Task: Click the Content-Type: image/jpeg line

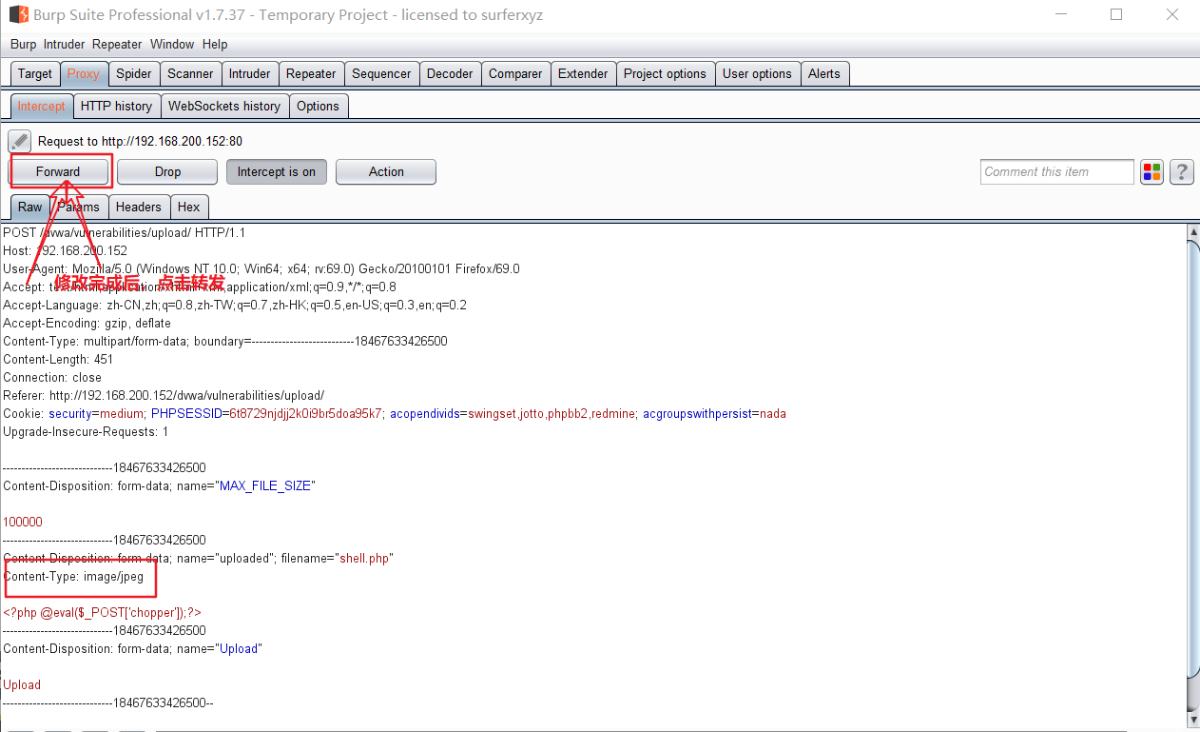Action: [73, 577]
